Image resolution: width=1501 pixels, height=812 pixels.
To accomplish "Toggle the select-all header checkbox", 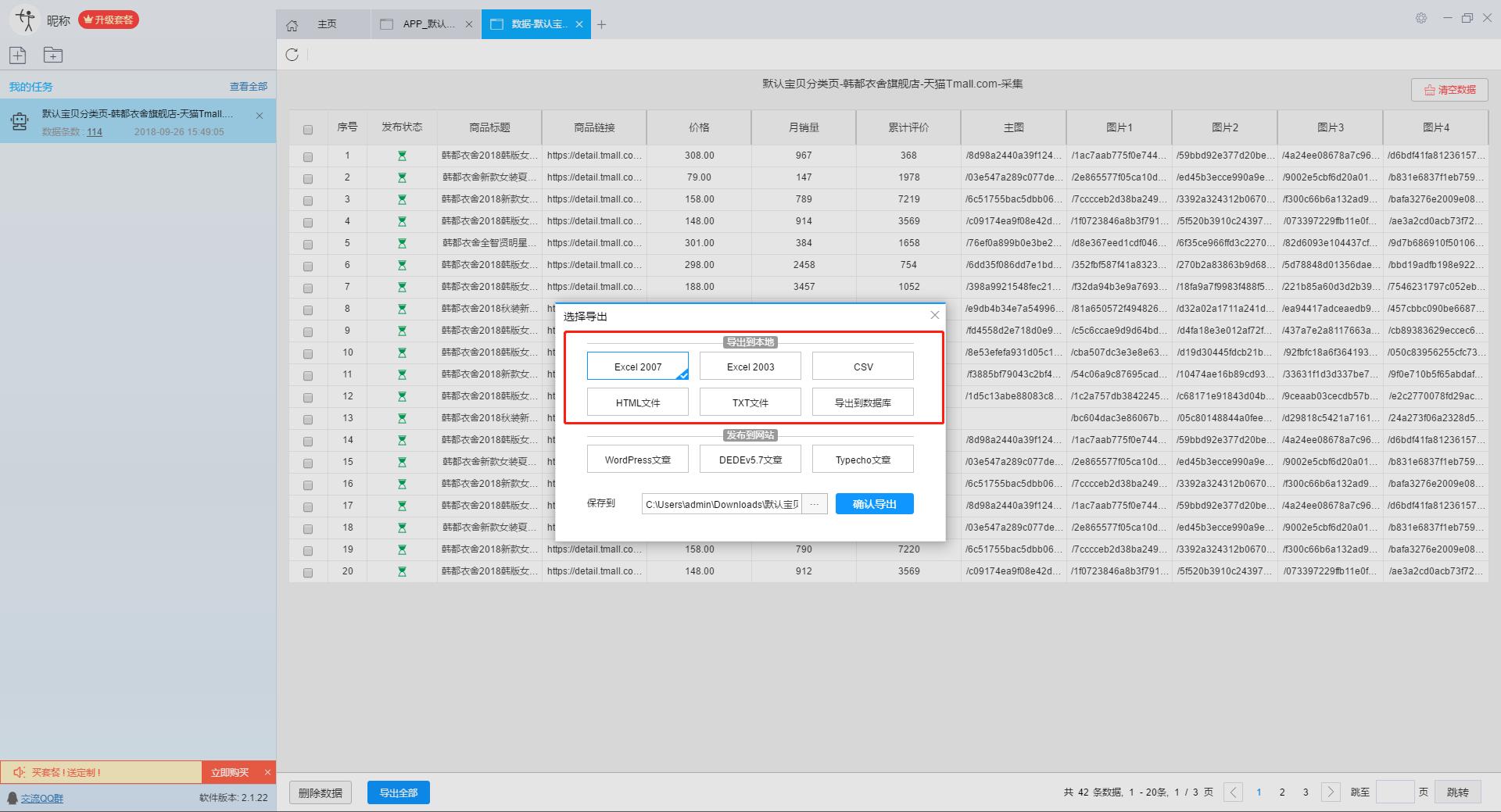I will coord(308,130).
